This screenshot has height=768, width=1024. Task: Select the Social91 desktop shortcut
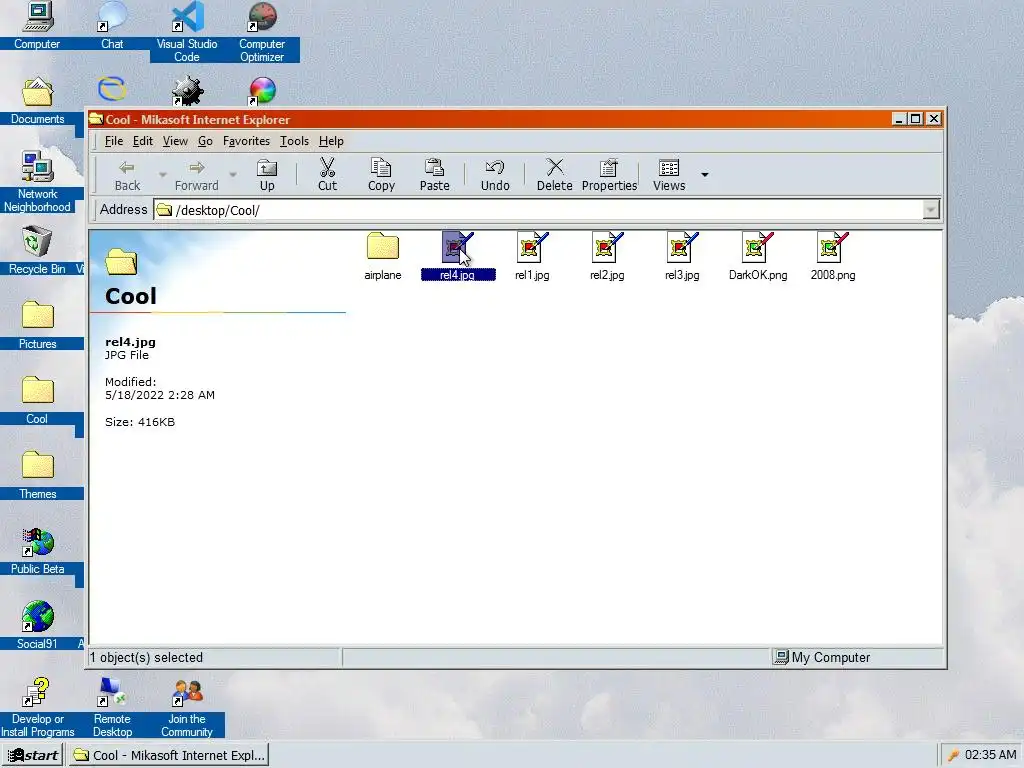click(x=37, y=625)
